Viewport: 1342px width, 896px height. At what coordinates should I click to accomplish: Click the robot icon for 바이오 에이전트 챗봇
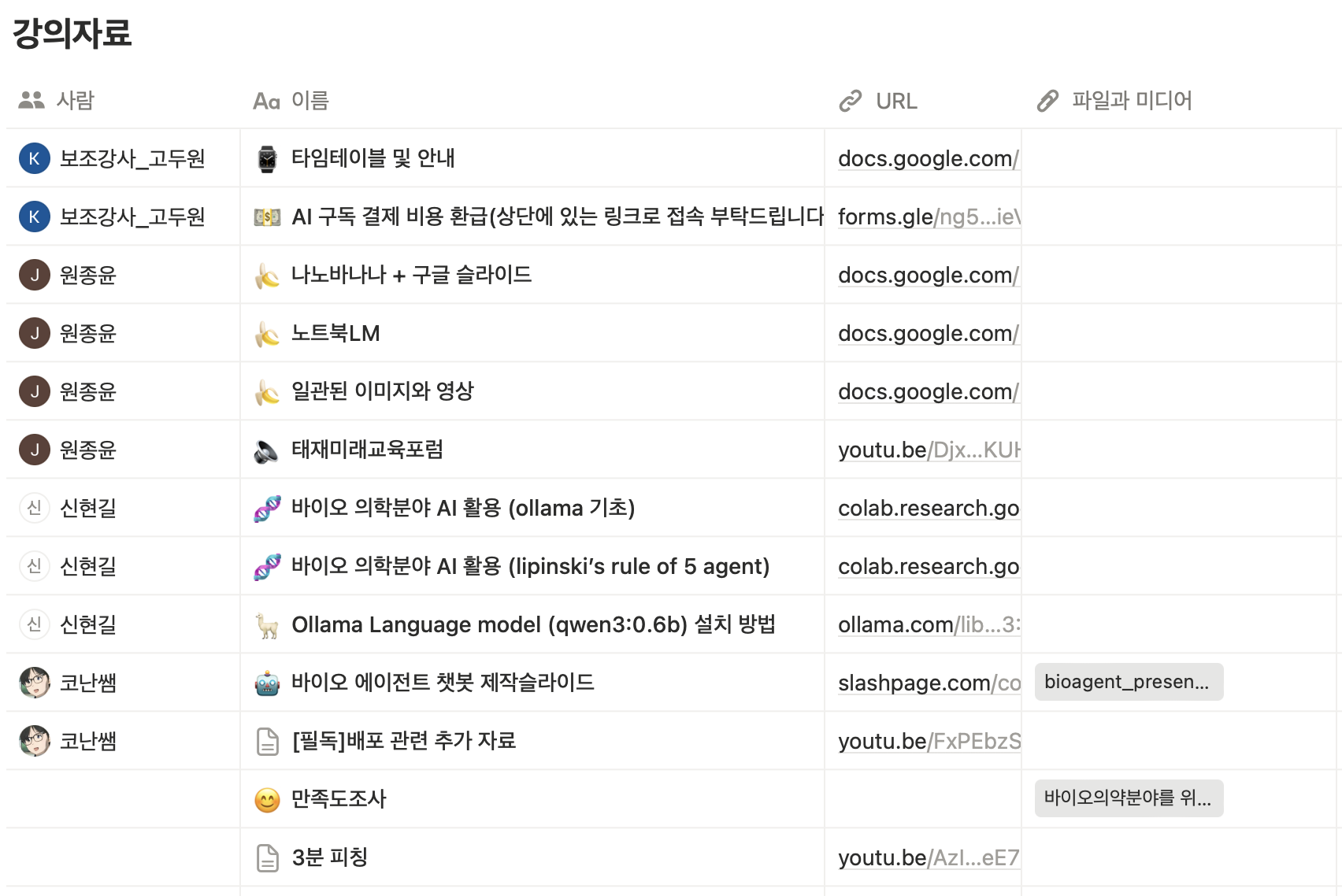(268, 683)
